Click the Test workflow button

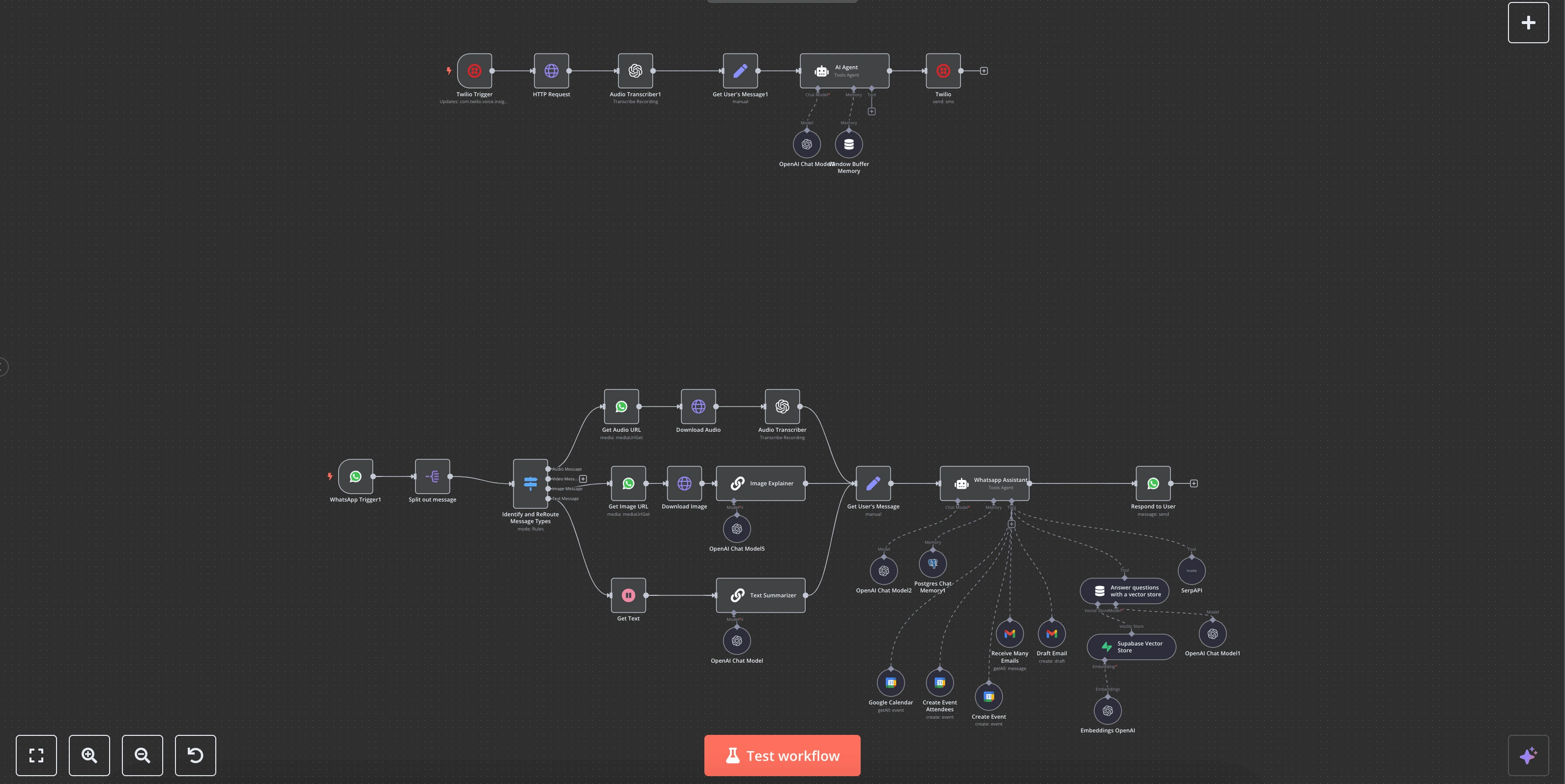click(x=782, y=756)
